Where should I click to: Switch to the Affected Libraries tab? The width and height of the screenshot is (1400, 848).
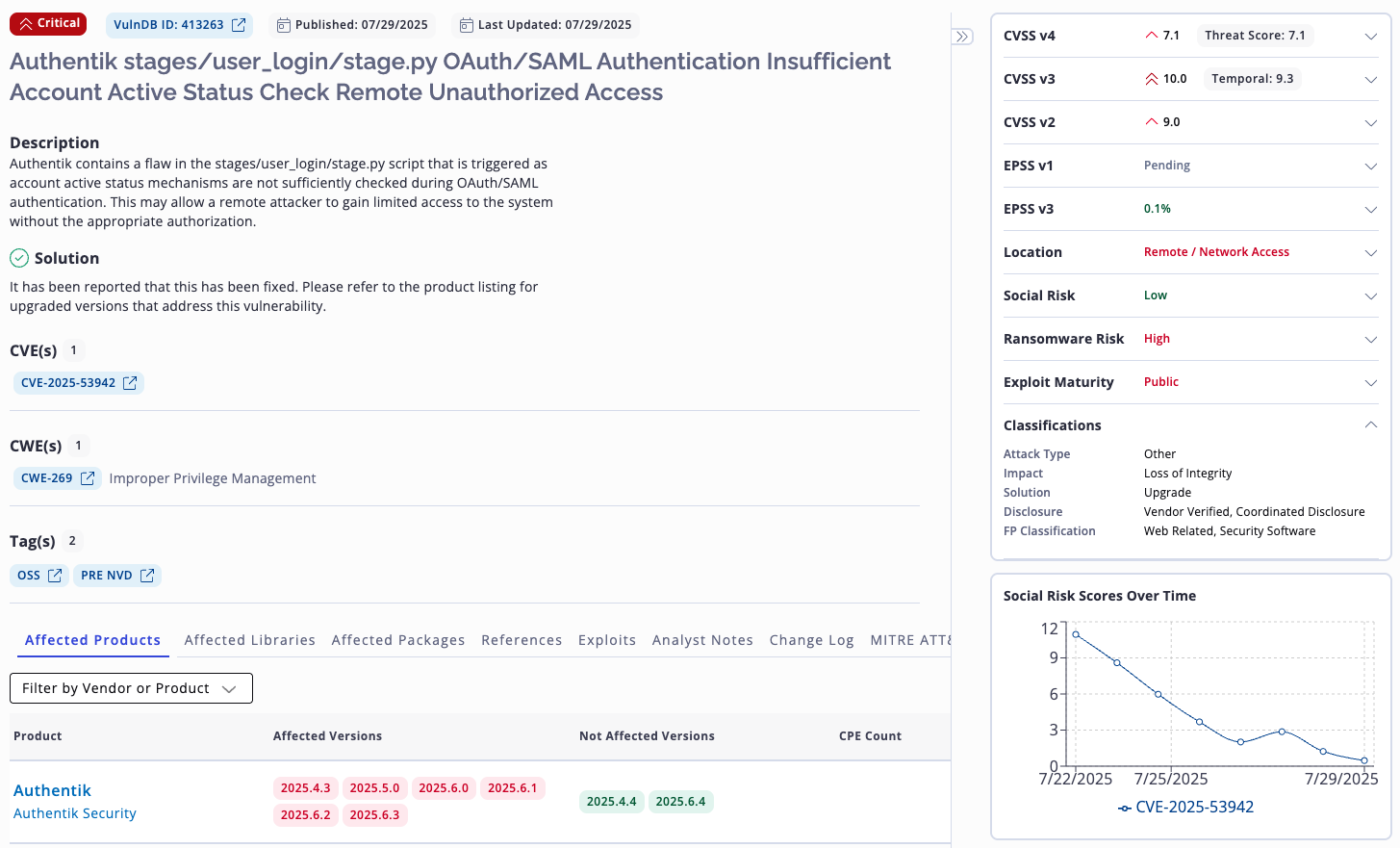click(250, 640)
